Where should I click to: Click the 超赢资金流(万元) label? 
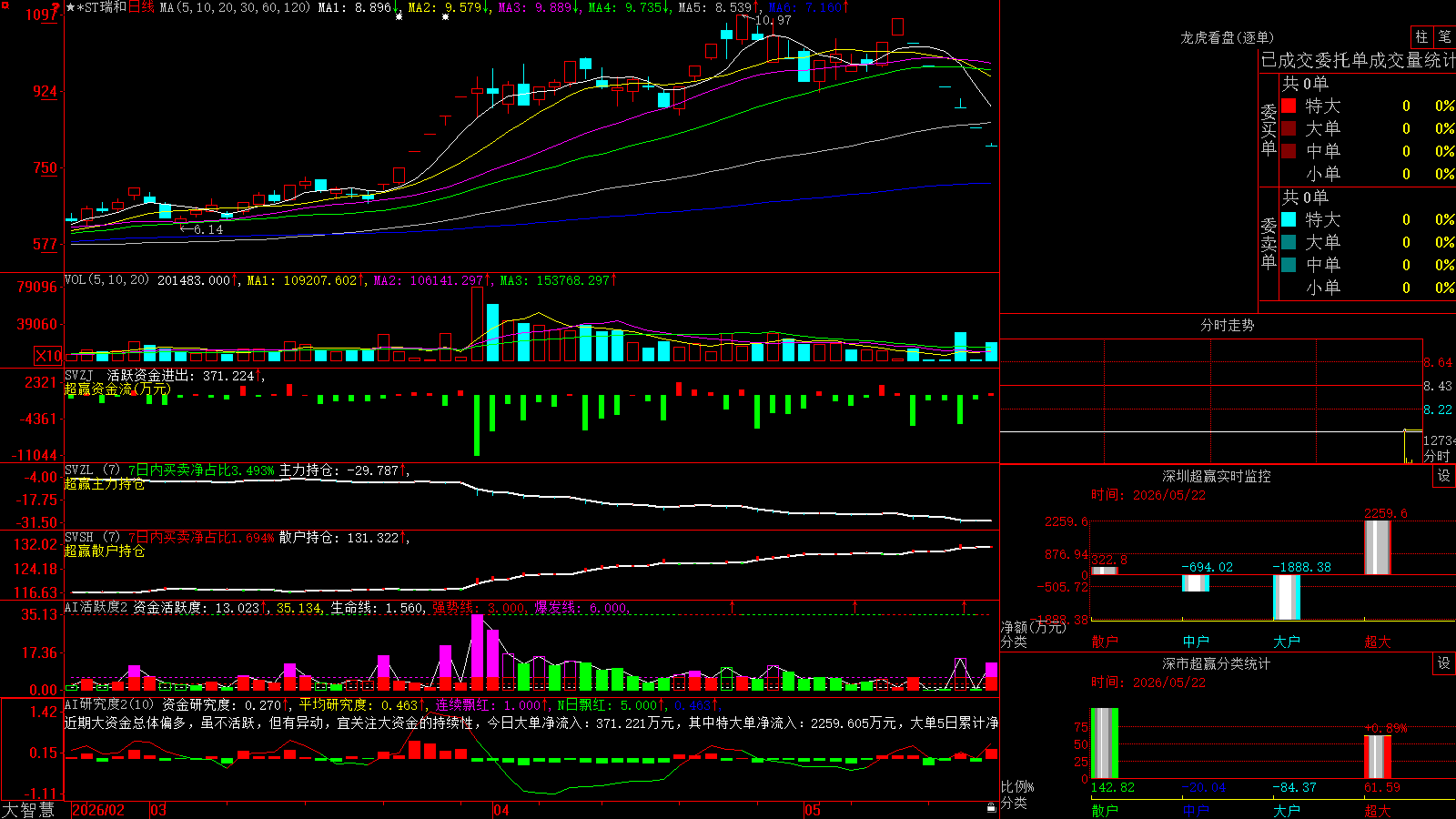pos(117,389)
